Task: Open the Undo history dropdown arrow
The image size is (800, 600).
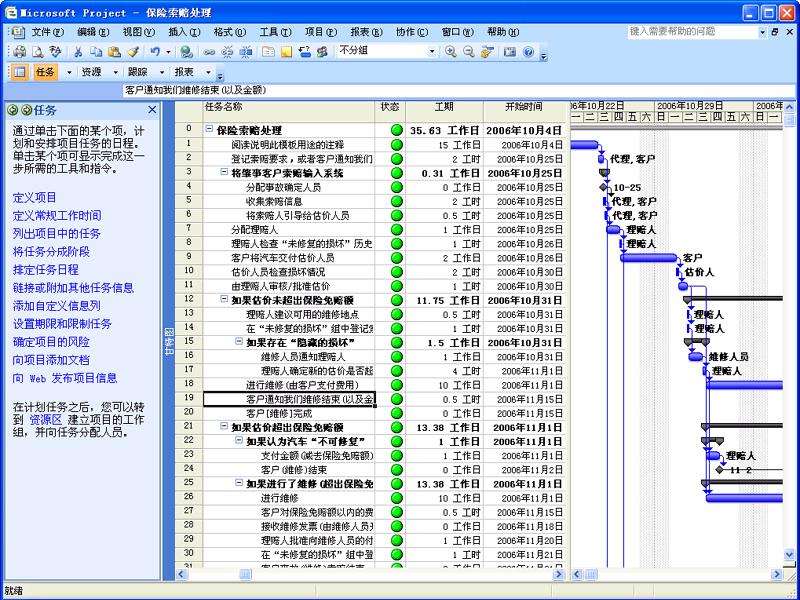Action: (x=168, y=52)
